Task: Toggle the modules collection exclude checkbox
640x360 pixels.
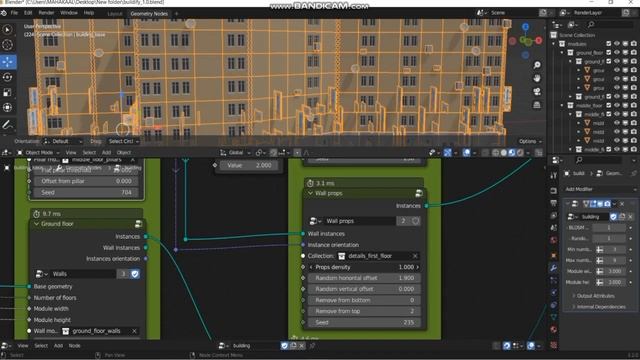Action: 609,44
